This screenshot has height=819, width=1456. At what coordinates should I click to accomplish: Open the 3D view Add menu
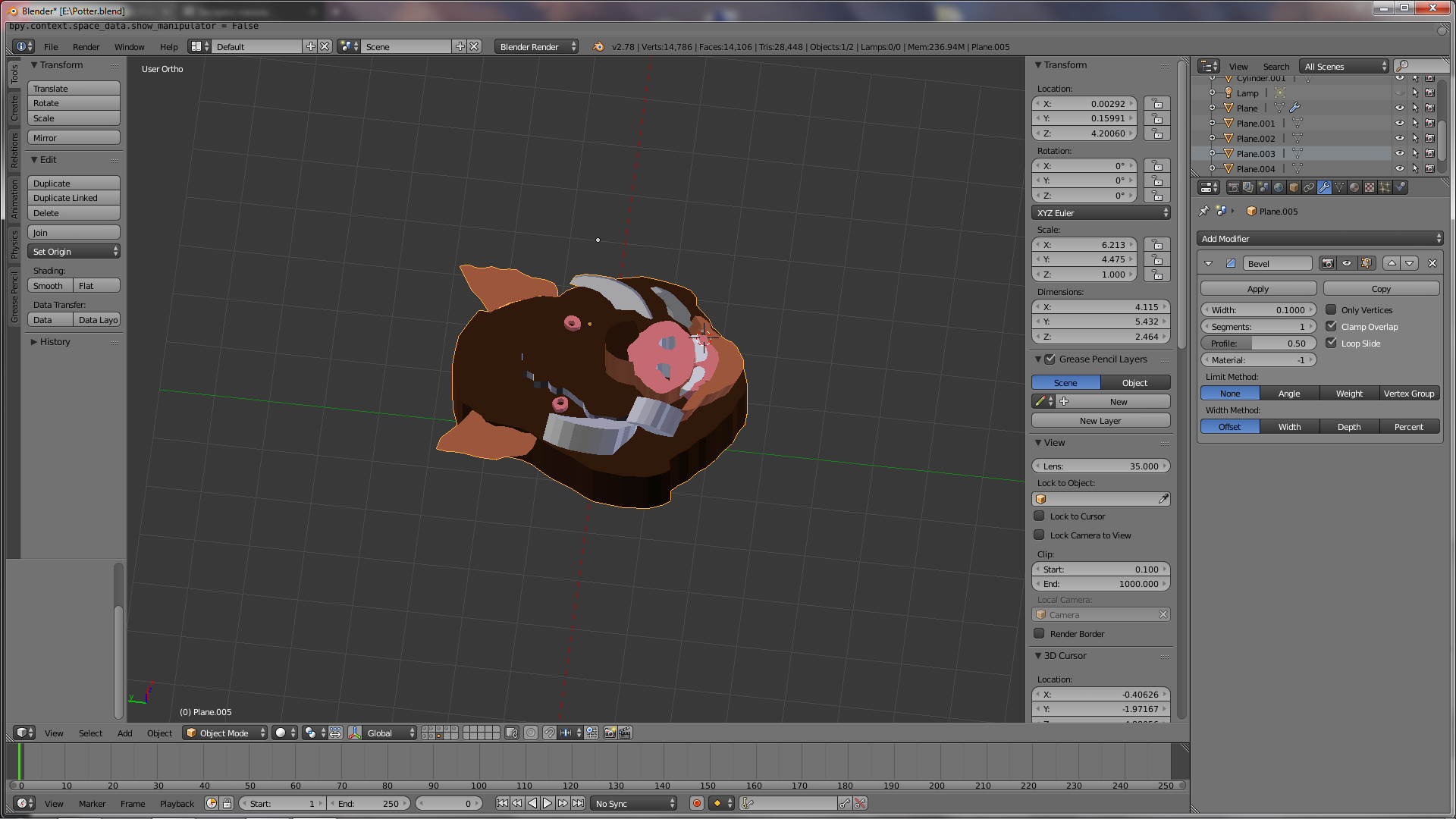point(124,733)
